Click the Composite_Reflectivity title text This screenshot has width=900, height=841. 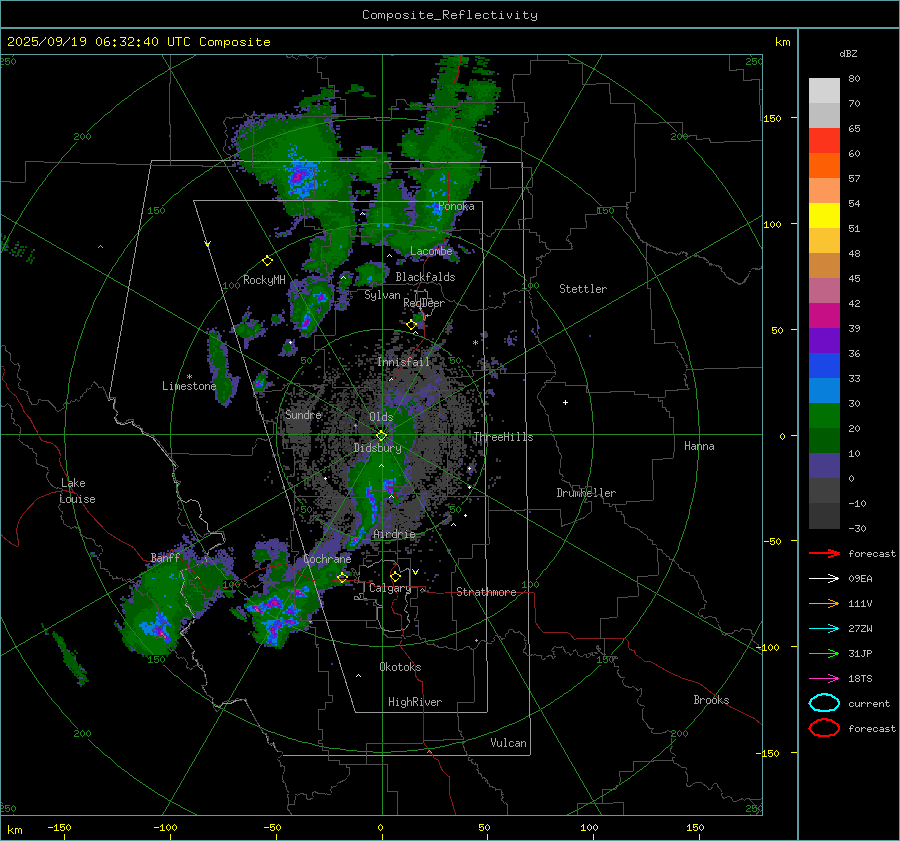click(x=449, y=15)
